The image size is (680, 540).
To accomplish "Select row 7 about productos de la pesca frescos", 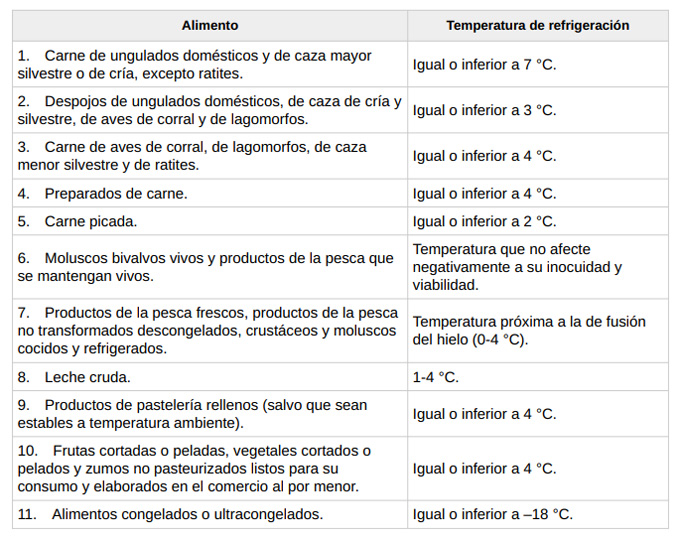I will click(207, 331).
